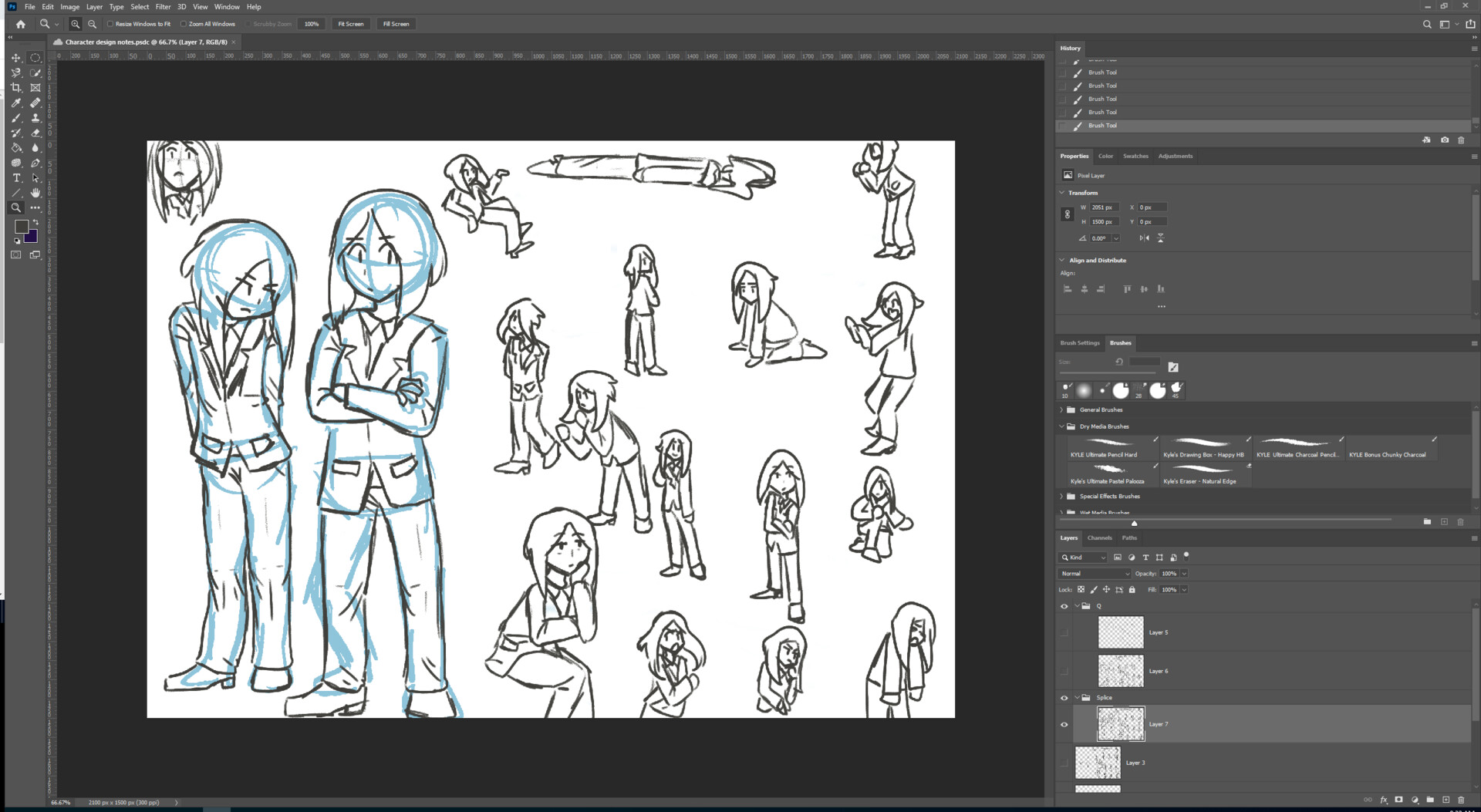1481x812 pixels.
Task: Choose the Crop tool
Action: point(16,87)
